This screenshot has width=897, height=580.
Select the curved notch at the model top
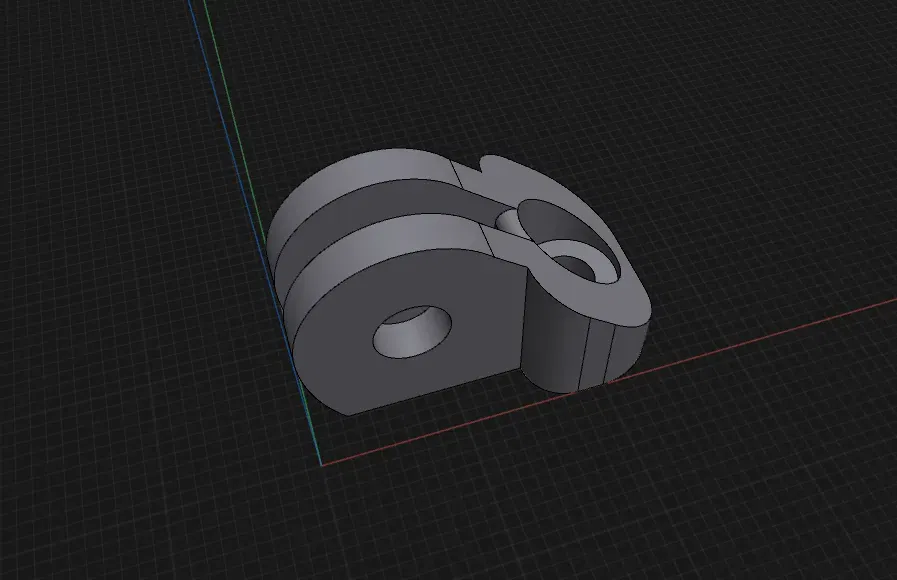click(x=480, y=165)
